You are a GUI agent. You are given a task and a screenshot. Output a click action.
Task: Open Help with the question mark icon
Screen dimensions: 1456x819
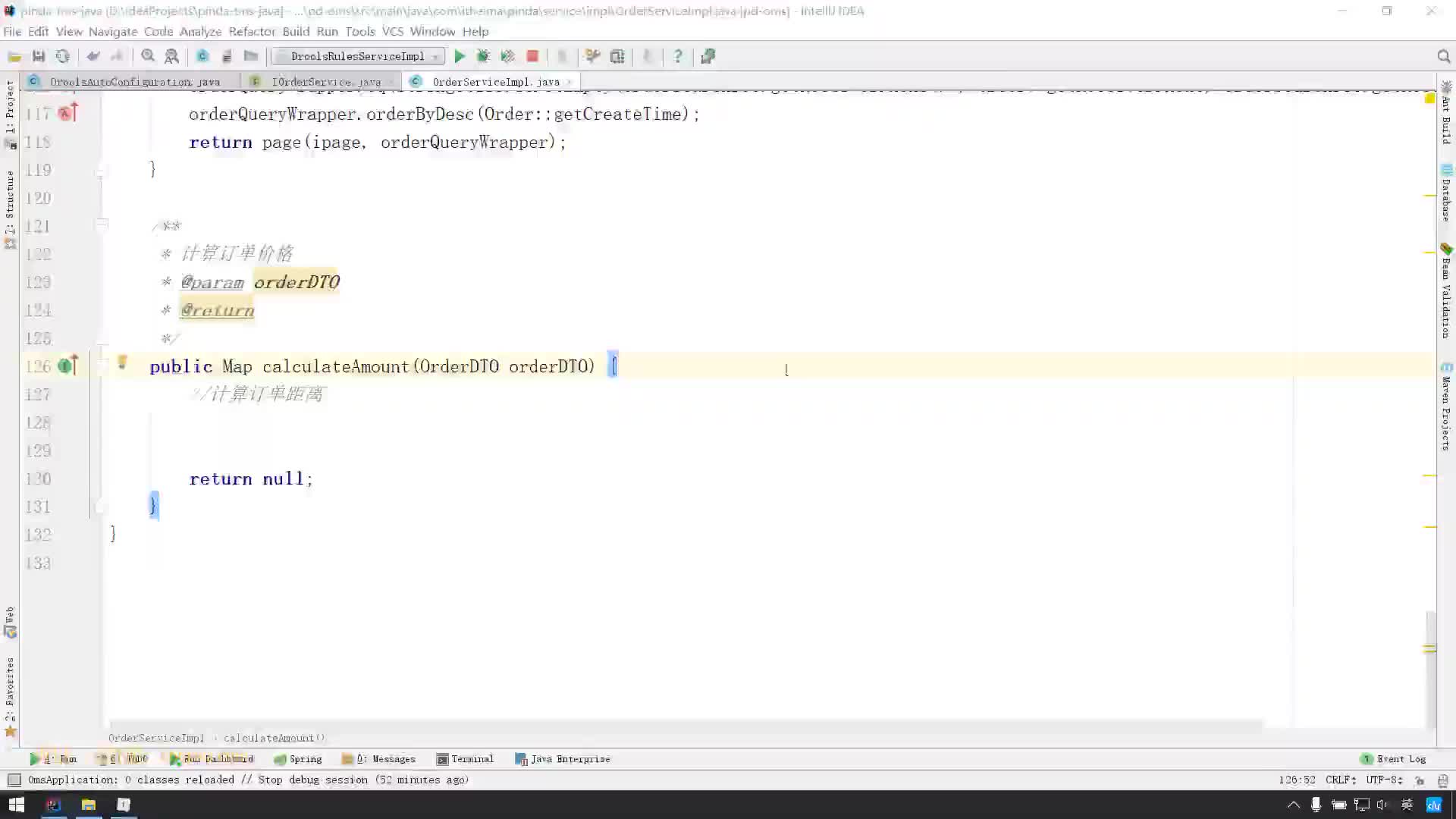click(x=678, y=56)
